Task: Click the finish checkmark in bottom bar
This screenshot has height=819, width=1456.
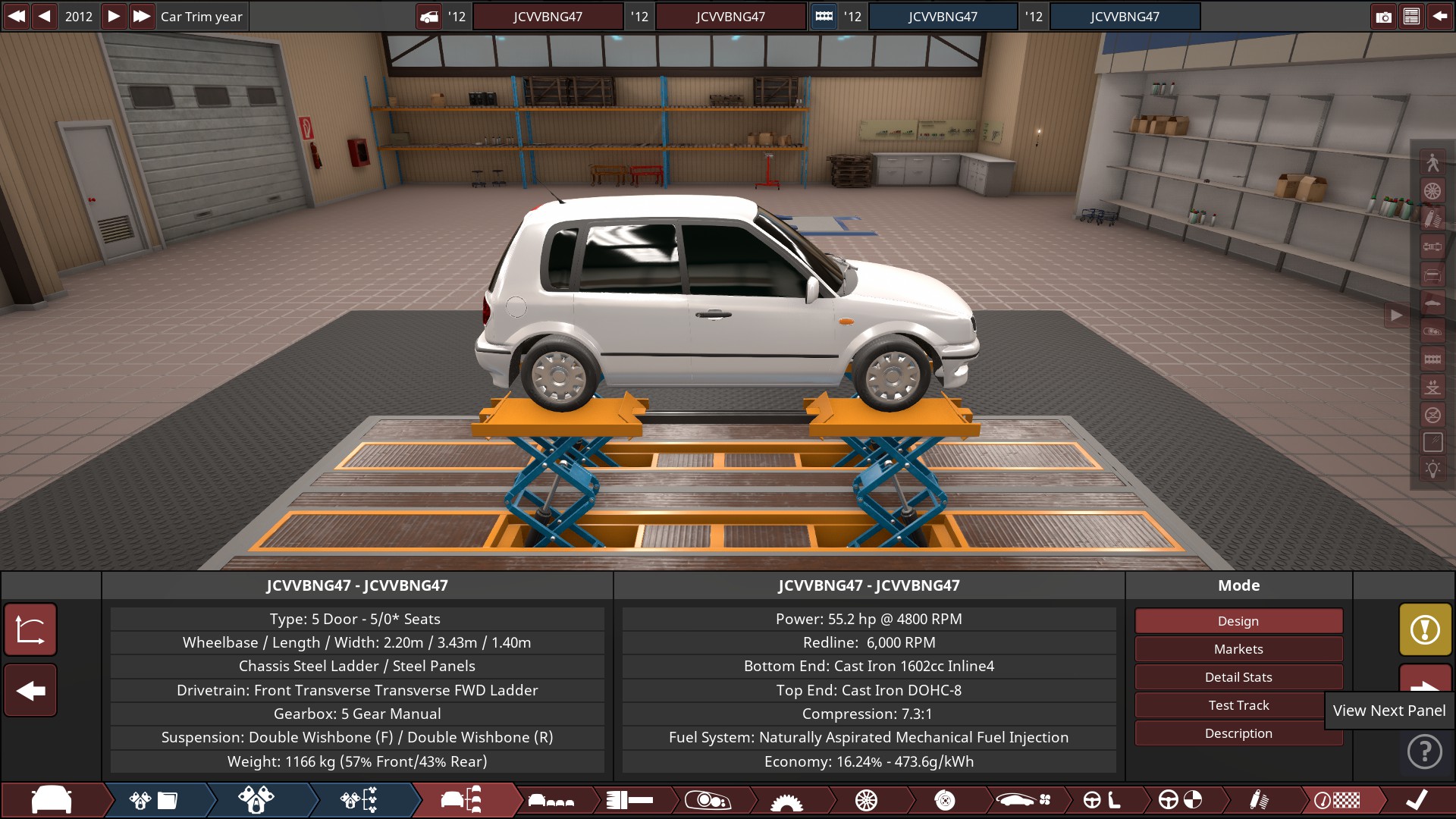Action: point(1417,800)
